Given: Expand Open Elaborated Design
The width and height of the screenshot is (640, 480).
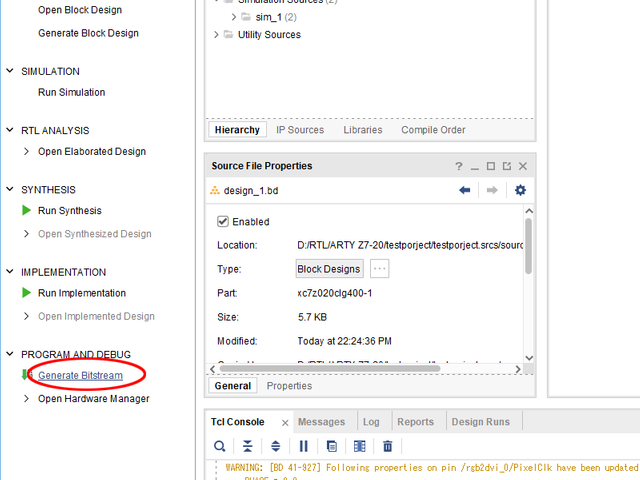Looking at the screenshot, I should coord(27,152).
